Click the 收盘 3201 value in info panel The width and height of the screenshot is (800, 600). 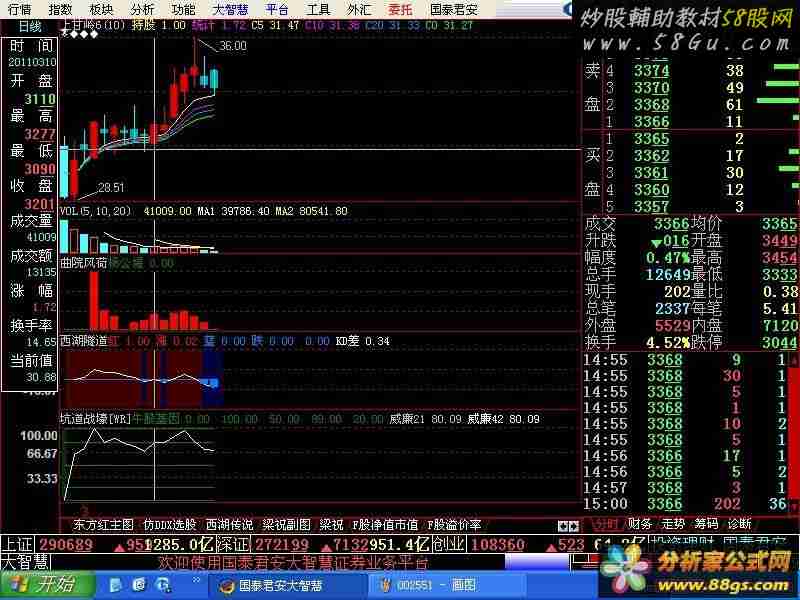[40, 204]
